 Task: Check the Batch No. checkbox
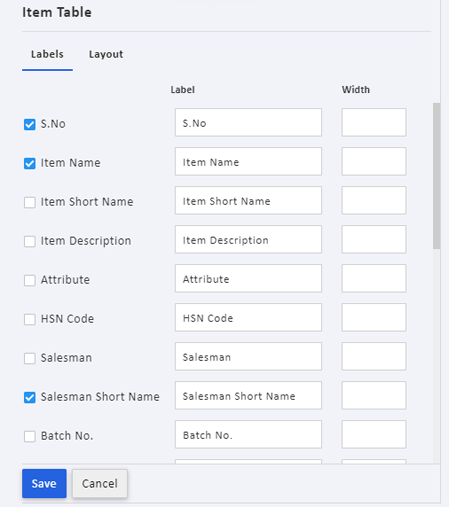click(30, 436)
